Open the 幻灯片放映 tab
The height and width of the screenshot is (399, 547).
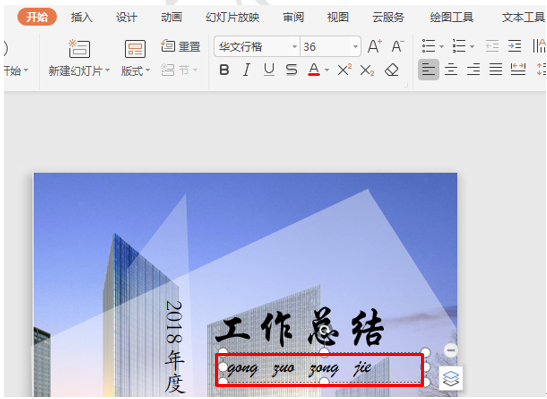tap(232, 17)
